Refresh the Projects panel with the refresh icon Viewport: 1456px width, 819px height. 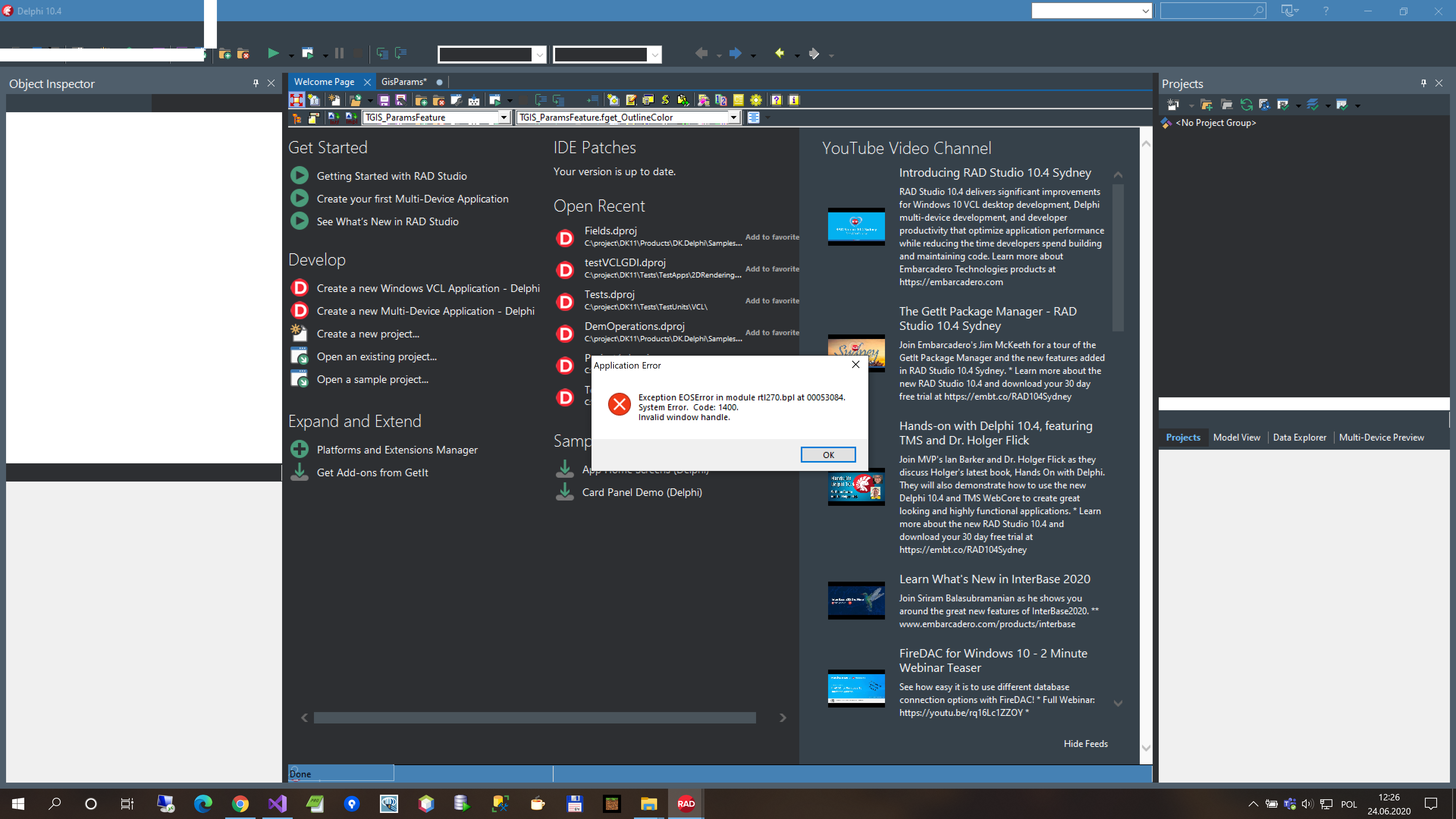1247,105
